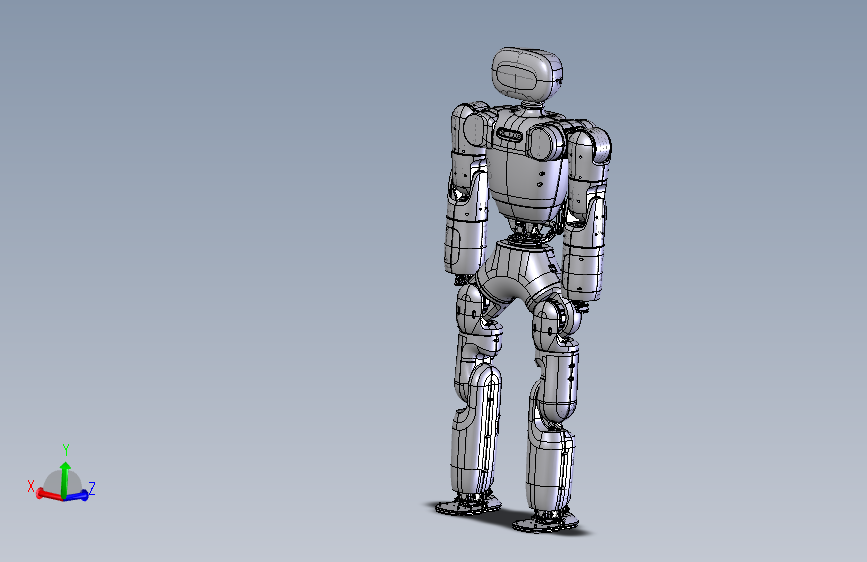Select the oval slot on the robot's upper torso
This screenshot has width=867, height=562.
click(x=509, y=135)
